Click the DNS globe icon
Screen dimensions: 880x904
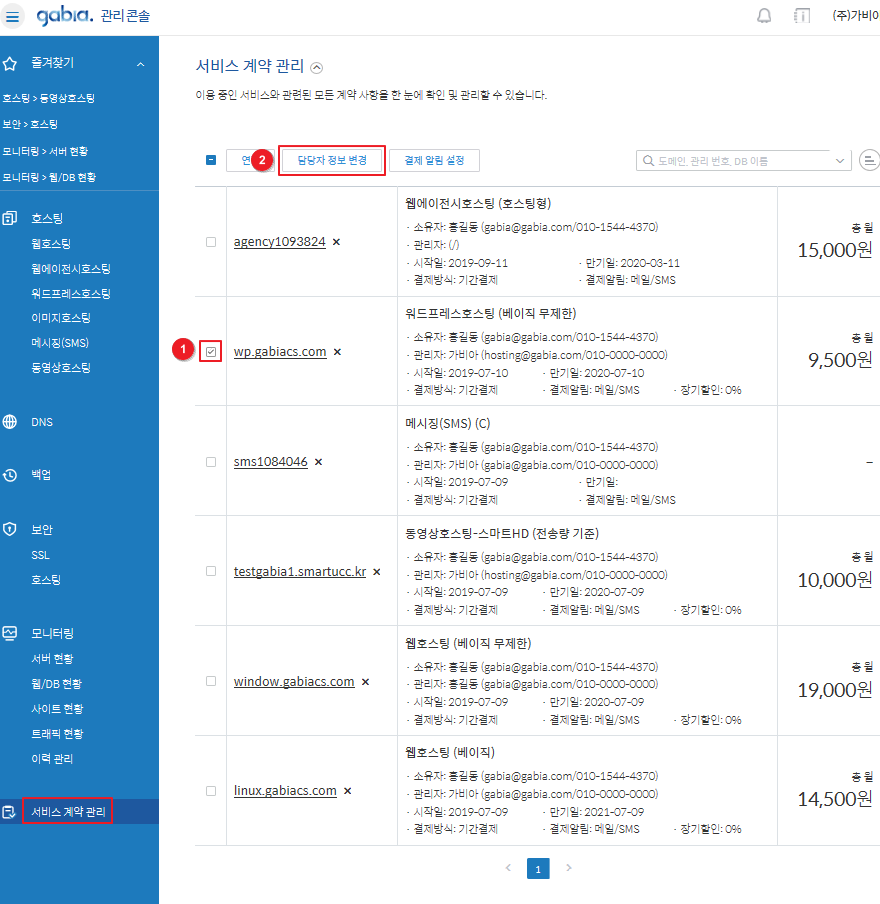pos(10,422)
